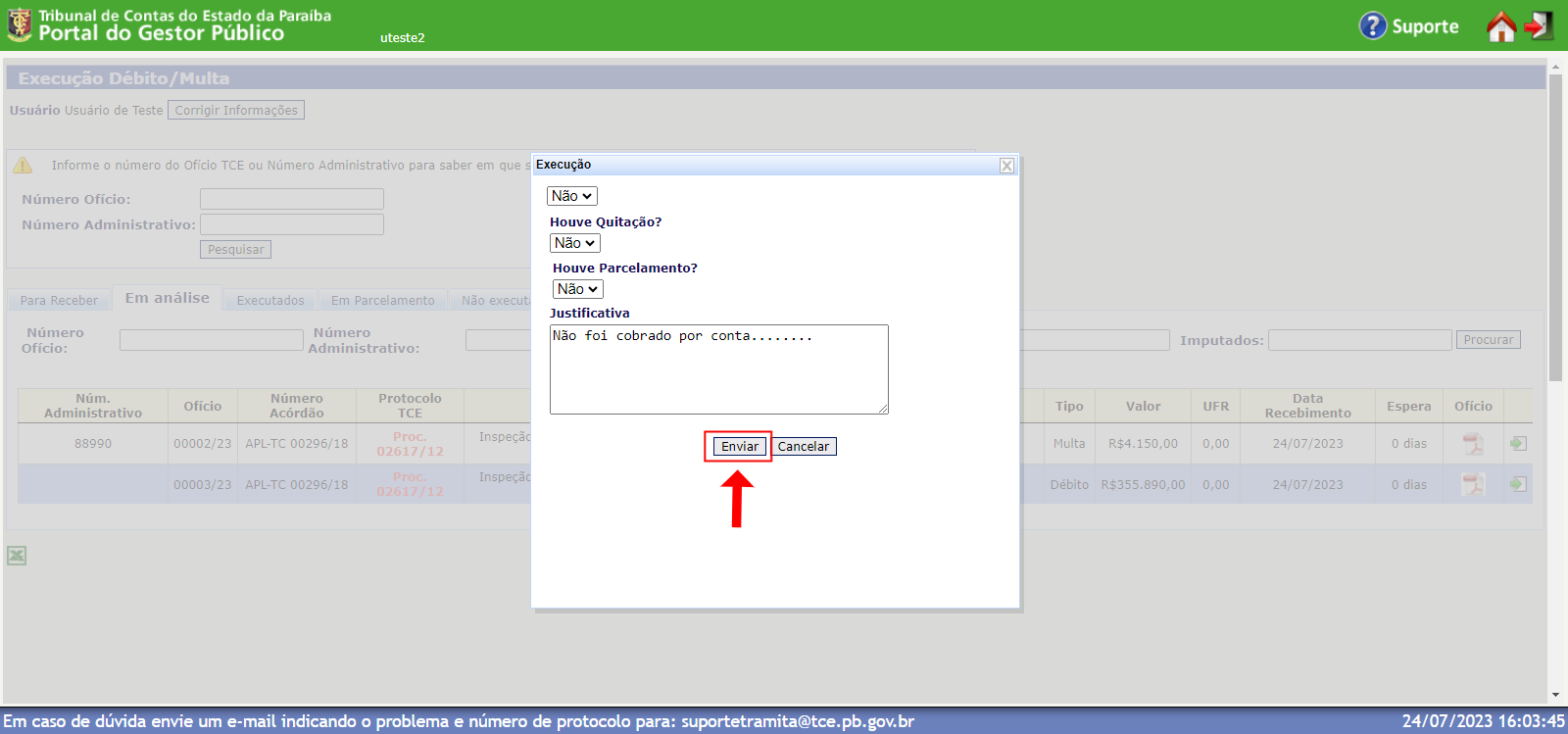Screen dimensions: 1568x734
Task: Focus the top Número Ofício field
Action: [292, 199]
